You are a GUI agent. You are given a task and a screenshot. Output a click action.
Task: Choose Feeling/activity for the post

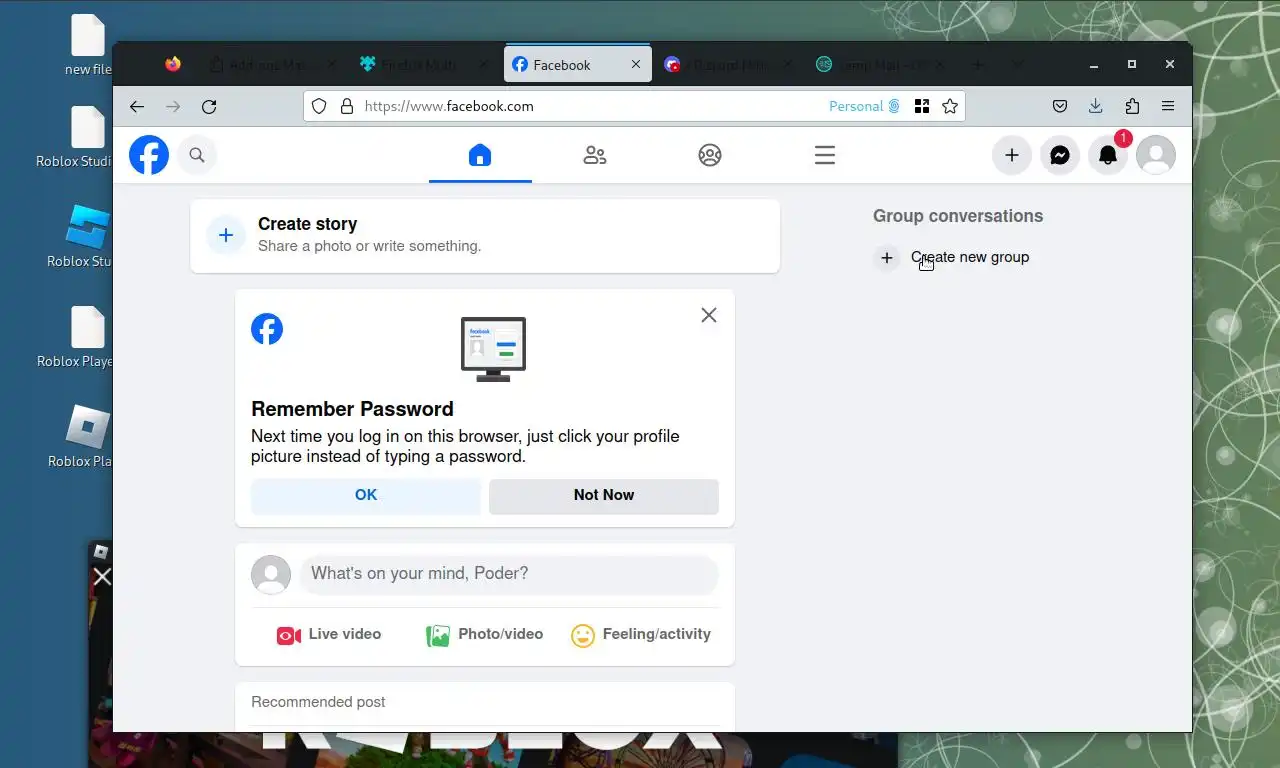tap(641, 635)
